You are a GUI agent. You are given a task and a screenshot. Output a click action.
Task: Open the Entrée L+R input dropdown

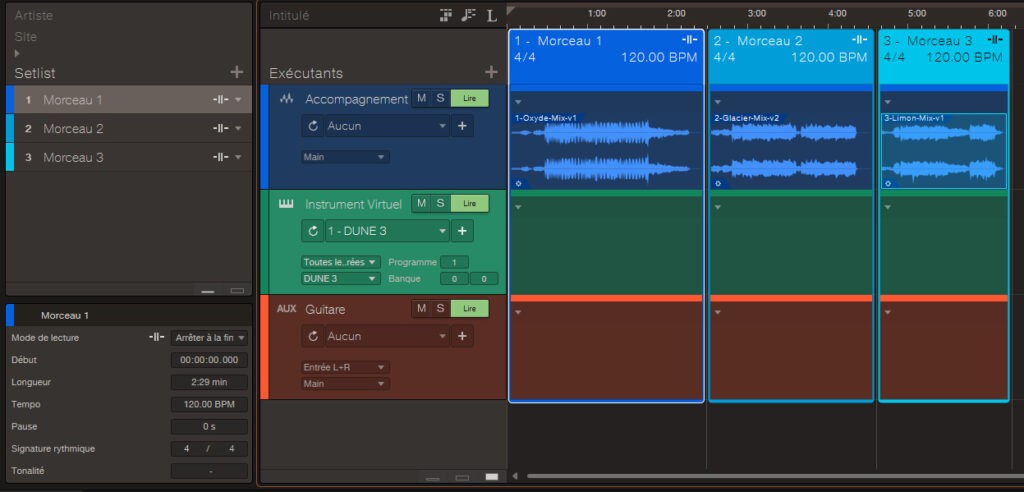click(x=345, y=367)
